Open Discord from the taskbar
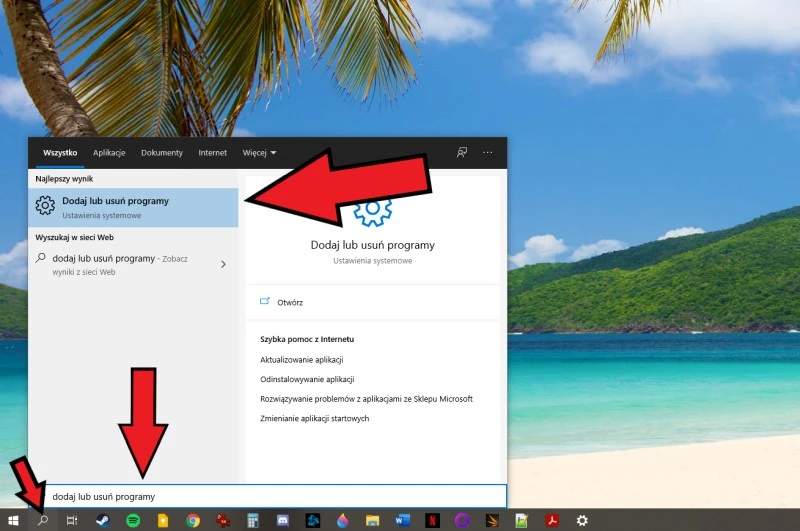Screen dimensions: 800x531 click(283, 520)
